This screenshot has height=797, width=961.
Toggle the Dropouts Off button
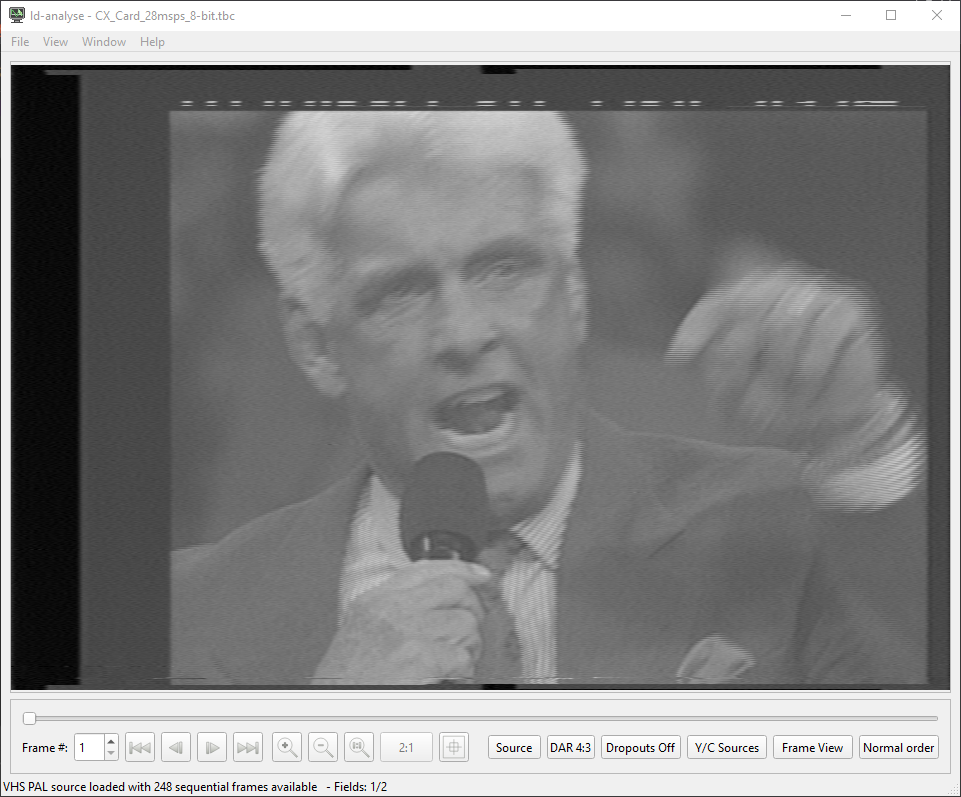pos(640,747)
